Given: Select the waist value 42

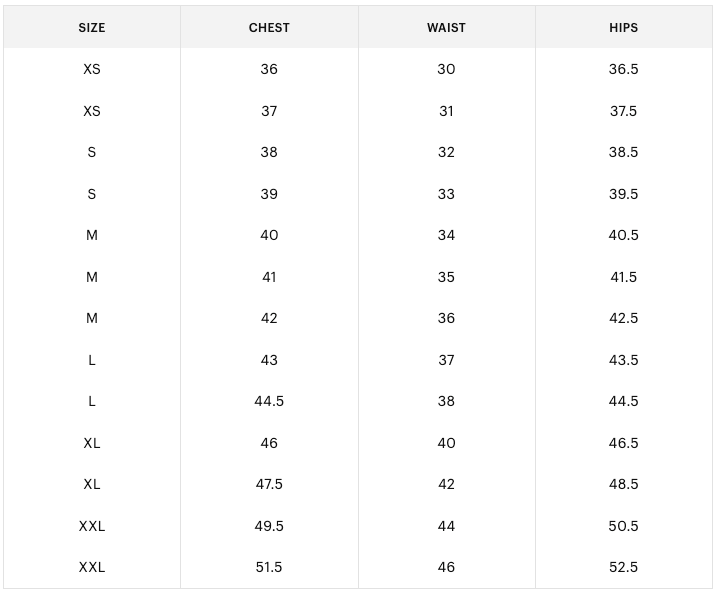Looking at the screenshot, I should [x=446, y=484].
